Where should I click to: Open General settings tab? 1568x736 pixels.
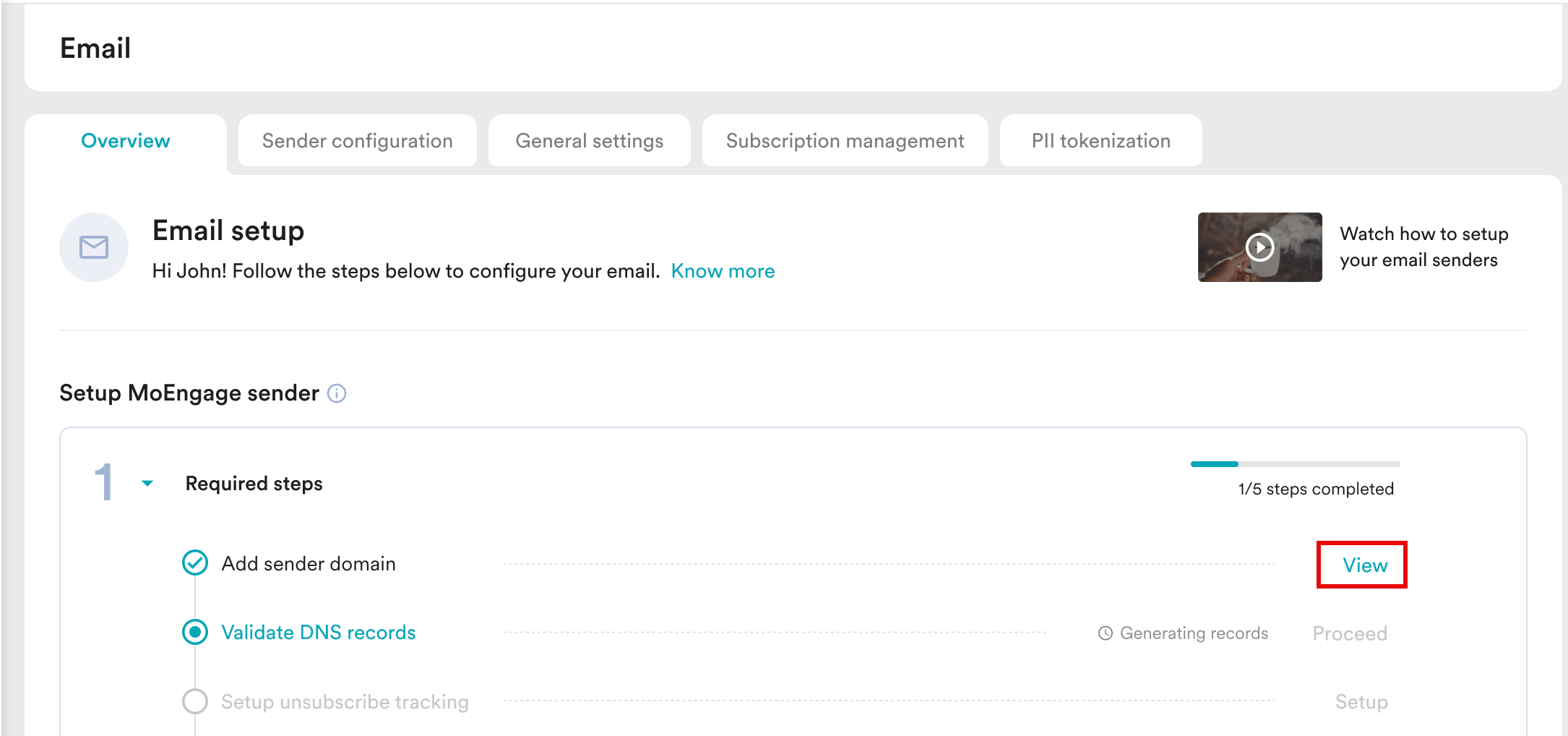(589, 141)
